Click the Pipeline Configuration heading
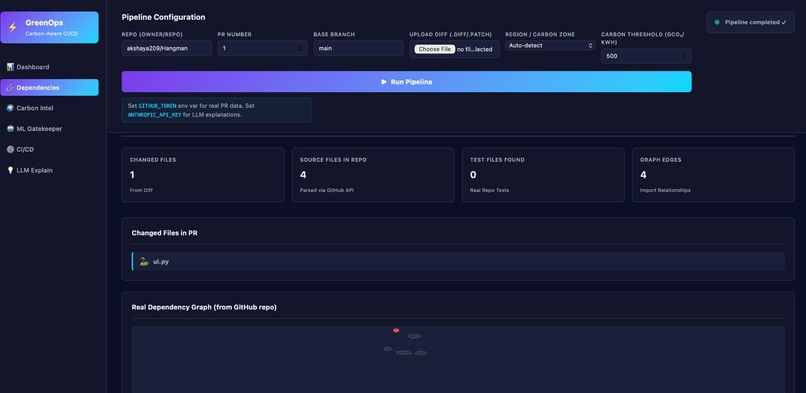The height and width of the screenshot is (393, 806). [x=163, y=17]
